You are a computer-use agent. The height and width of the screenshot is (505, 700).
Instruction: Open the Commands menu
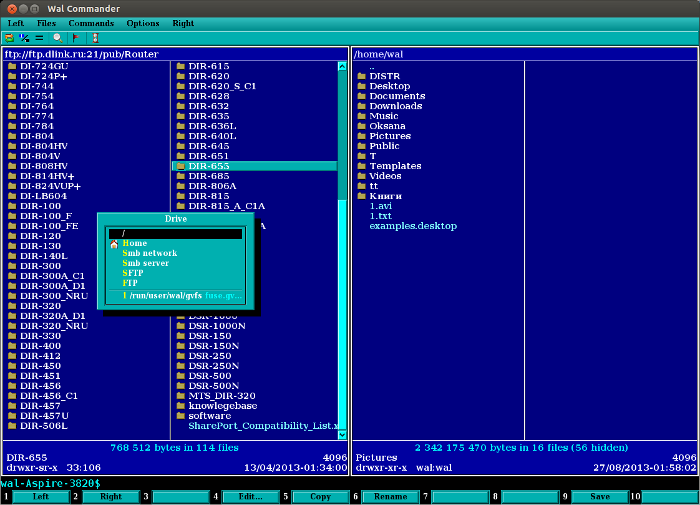pos(91,22)
